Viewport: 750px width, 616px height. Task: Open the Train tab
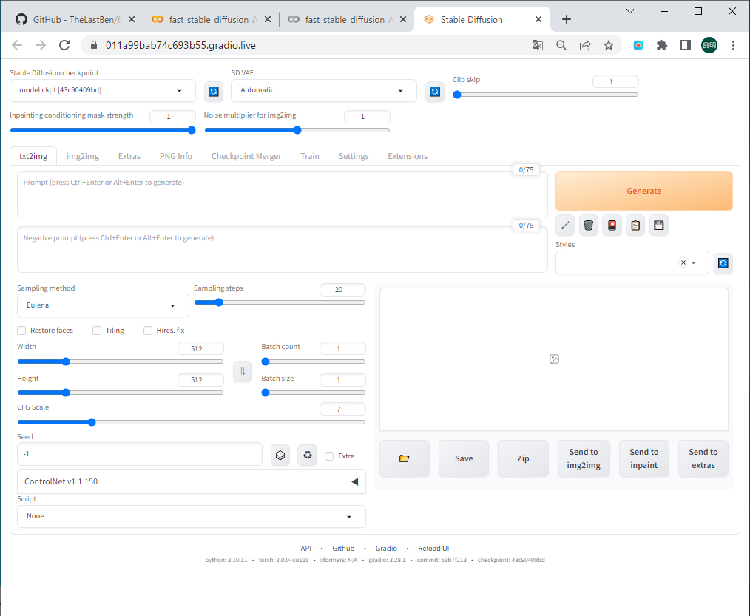pyautogui.click(x=310, y=156)
